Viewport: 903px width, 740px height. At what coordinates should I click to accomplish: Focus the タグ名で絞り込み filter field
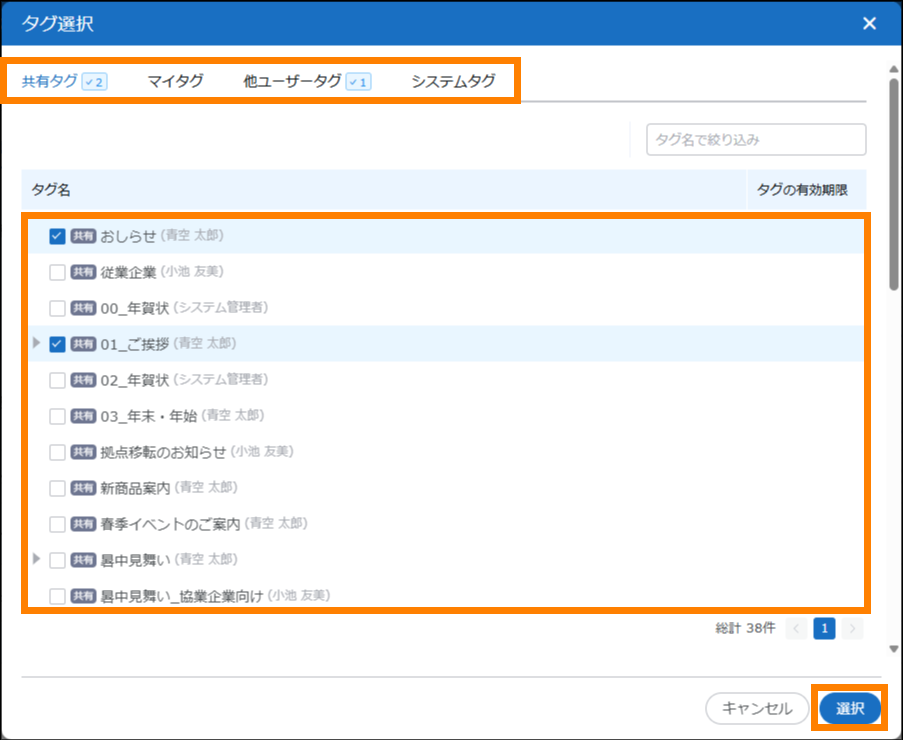click(x=756, y=140)
